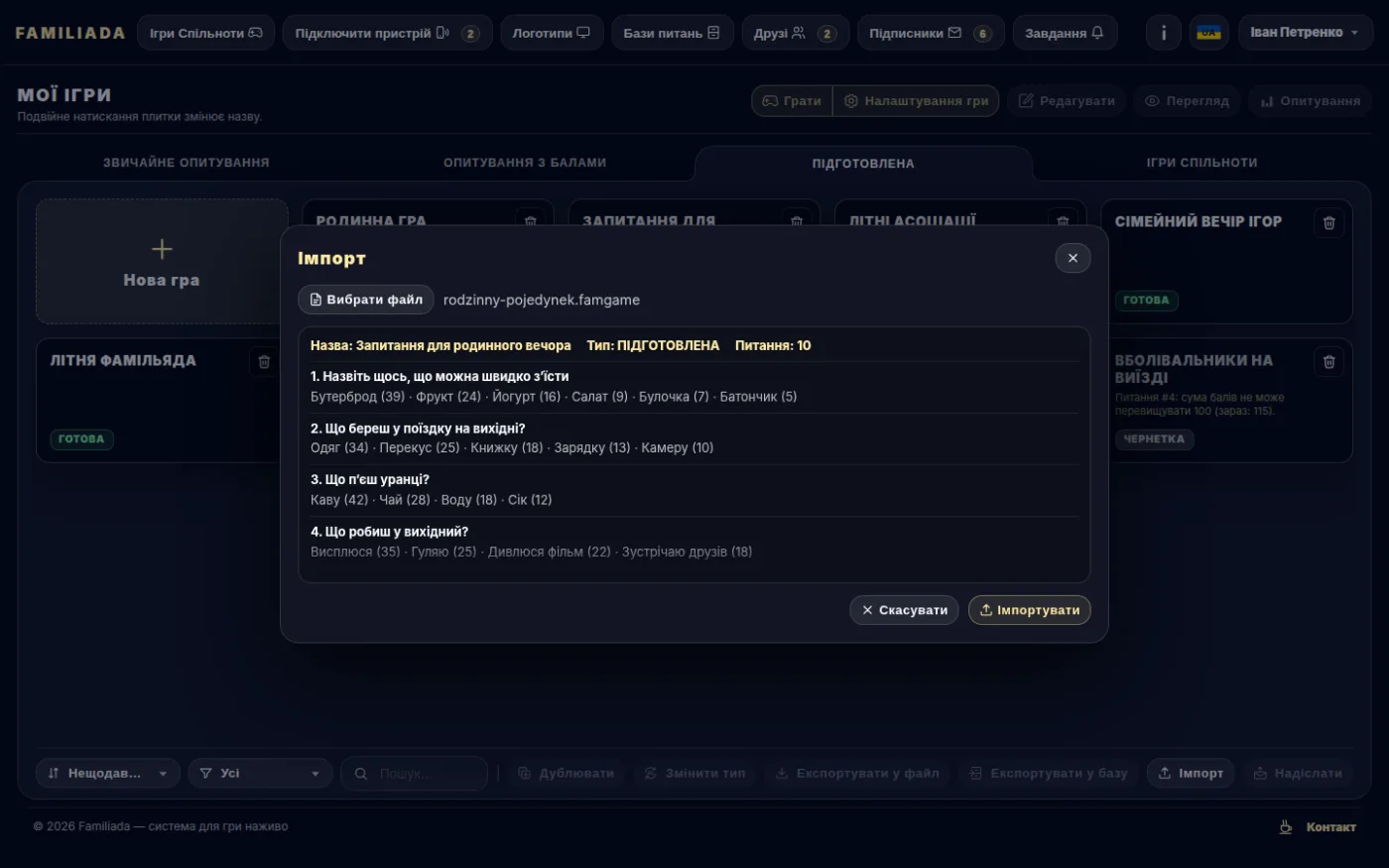
Task: Click Перегляд preview button
Action: click(1187, 101)
